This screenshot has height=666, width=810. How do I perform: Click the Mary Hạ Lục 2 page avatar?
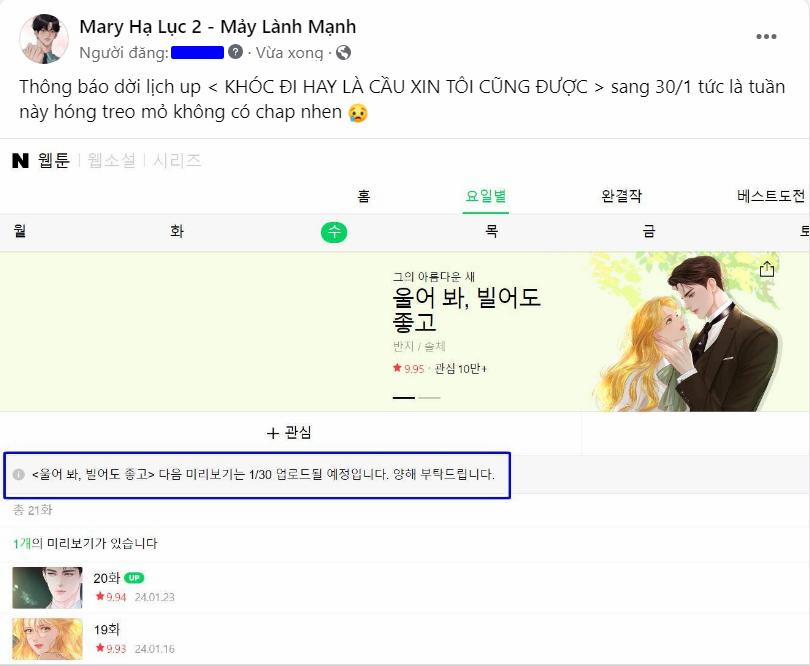pyautogui.click(x=44, y=39)
